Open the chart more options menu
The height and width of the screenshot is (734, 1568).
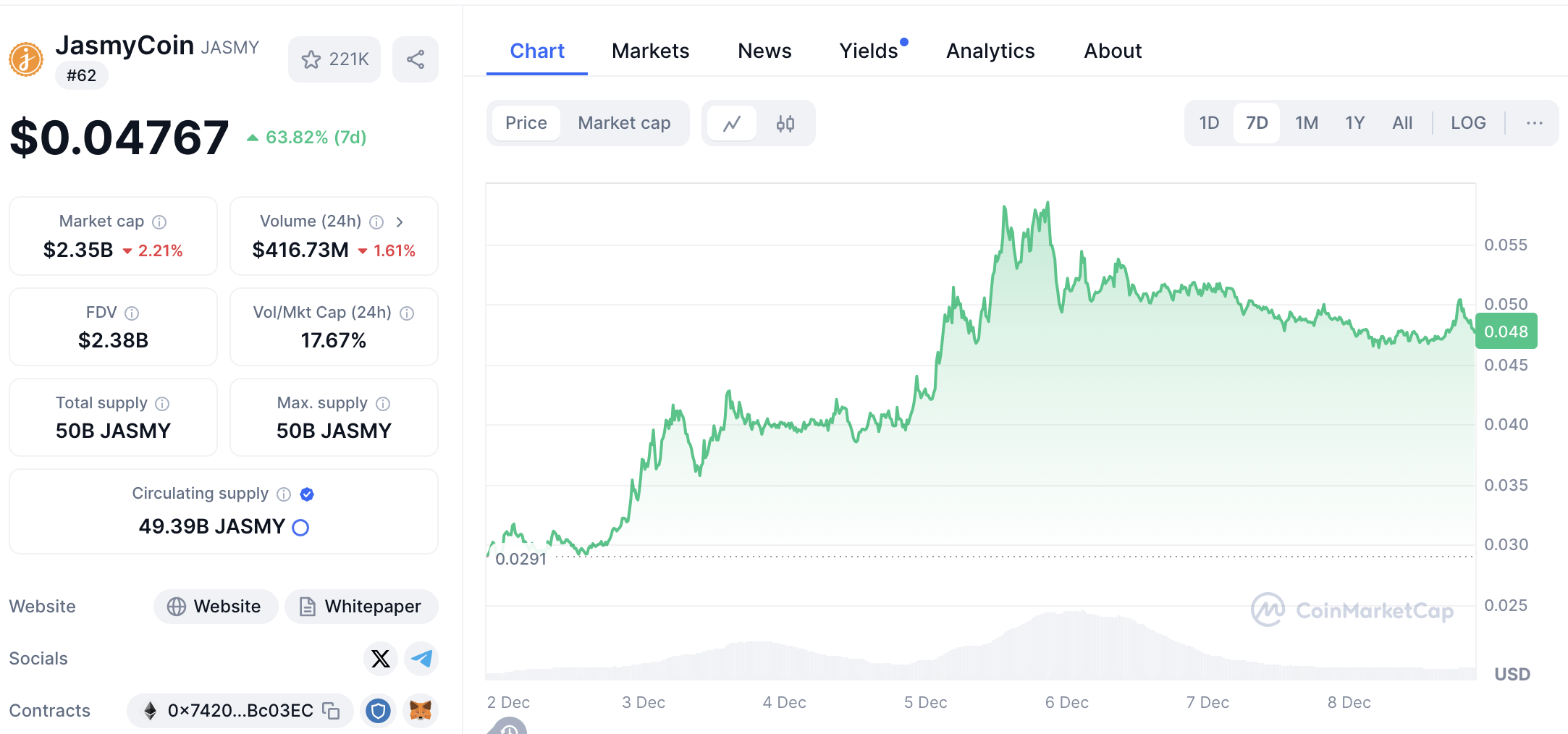(1534, 123)
